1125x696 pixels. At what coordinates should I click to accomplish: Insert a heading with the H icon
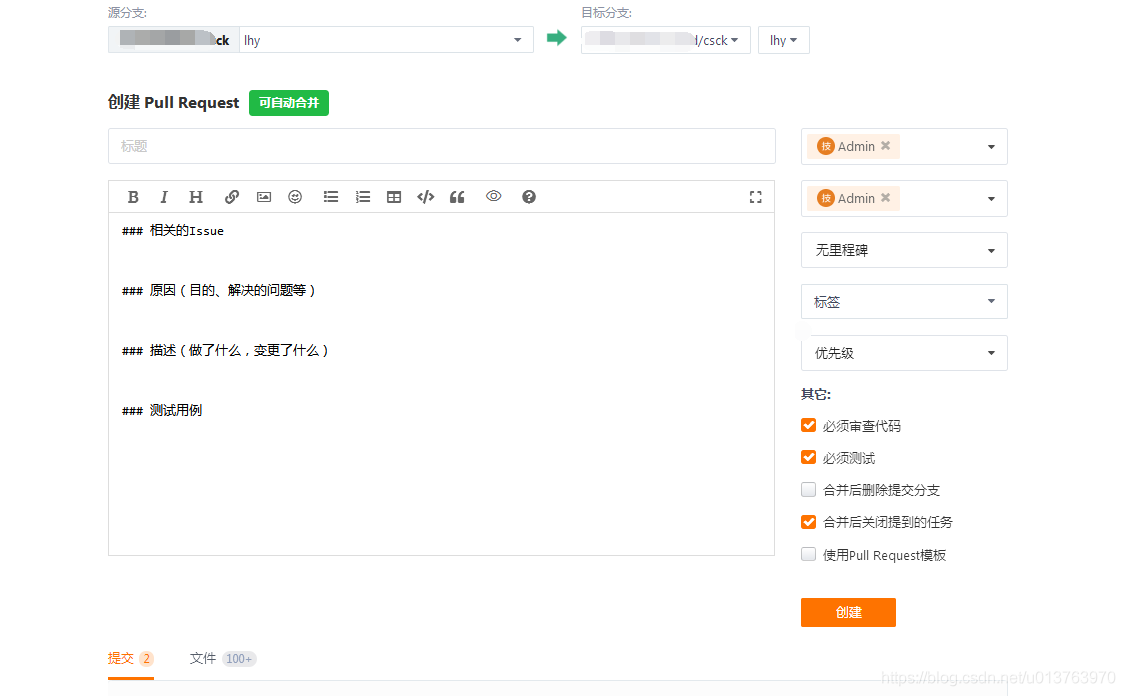click(196, 197)
